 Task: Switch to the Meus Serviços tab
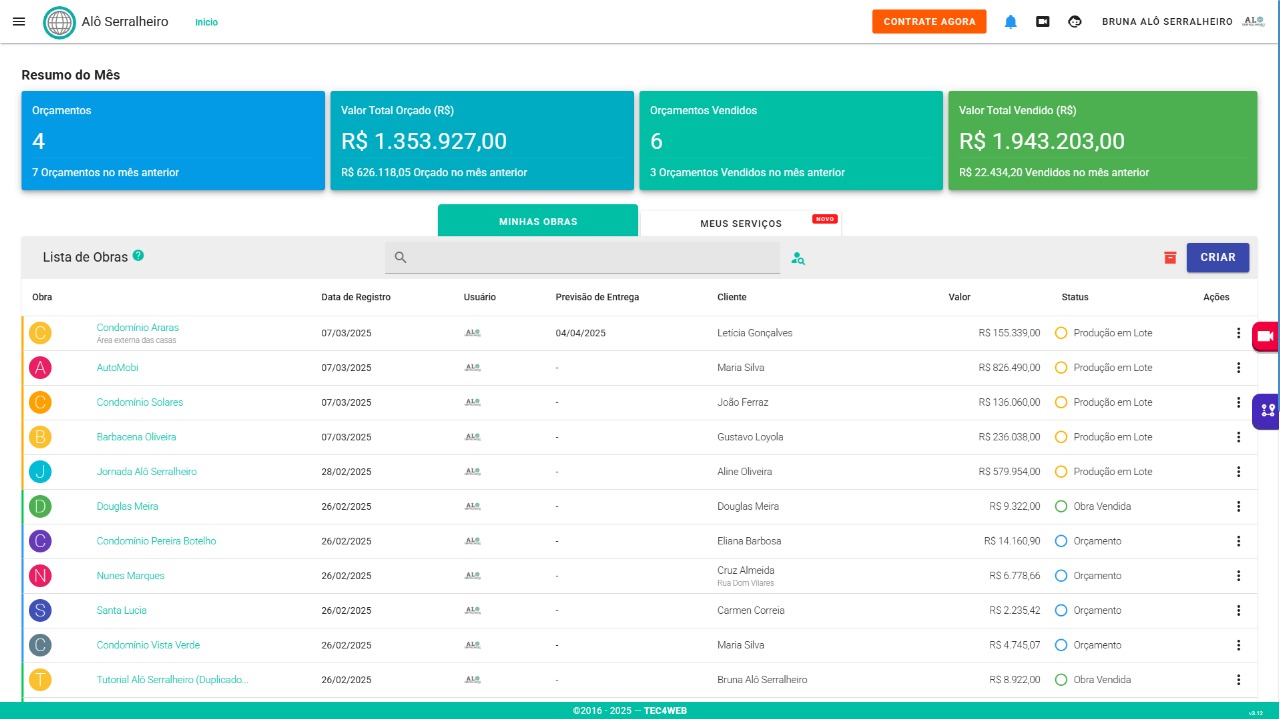[x=741, y=223]
